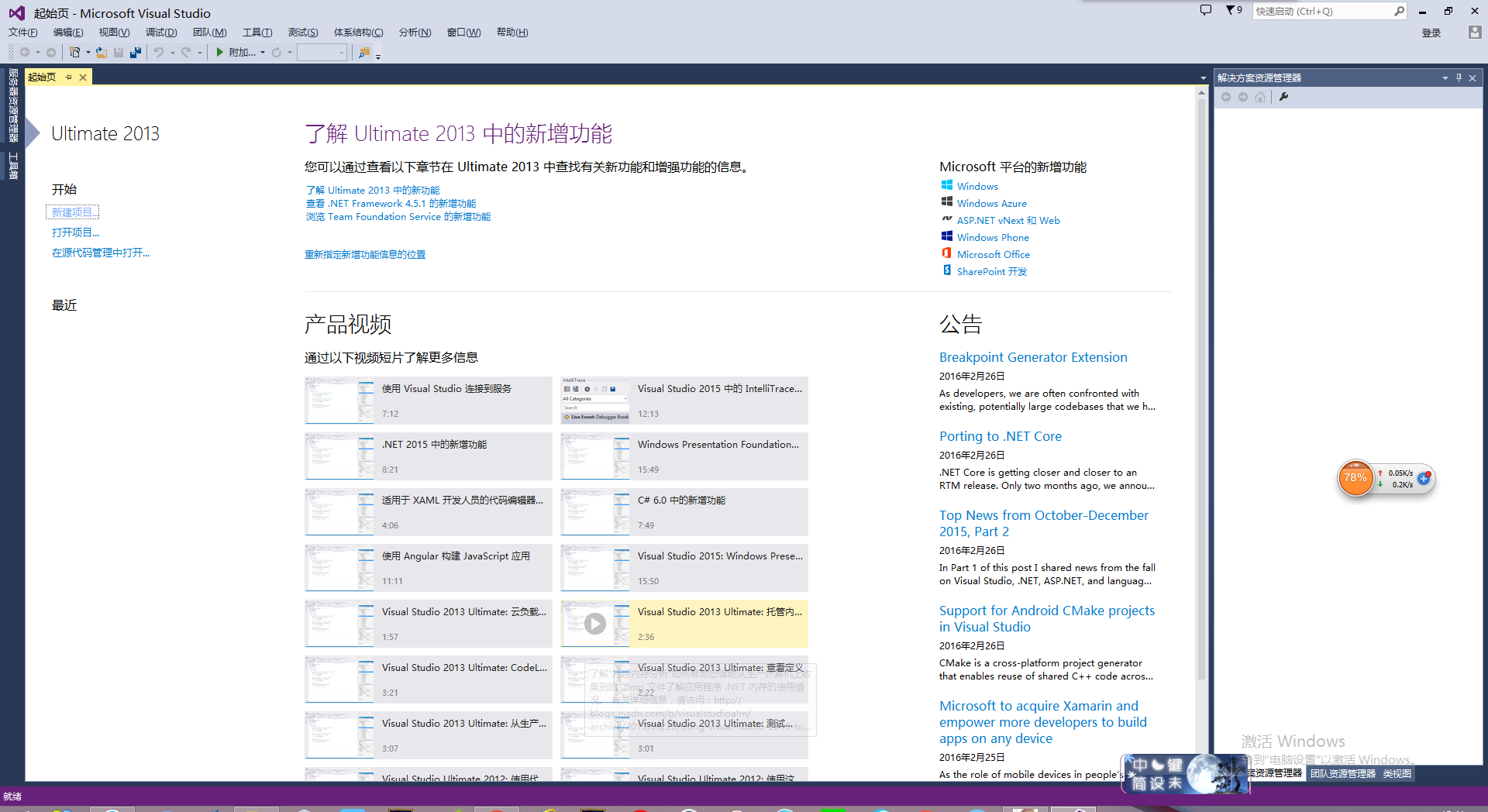
Task: Click the account avatar icon
Action: [x=1475, y=33]
